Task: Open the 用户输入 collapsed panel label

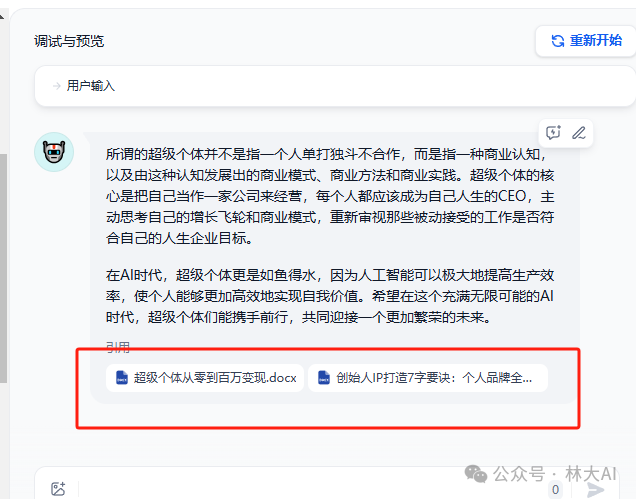Action: (x=91, y=86)
